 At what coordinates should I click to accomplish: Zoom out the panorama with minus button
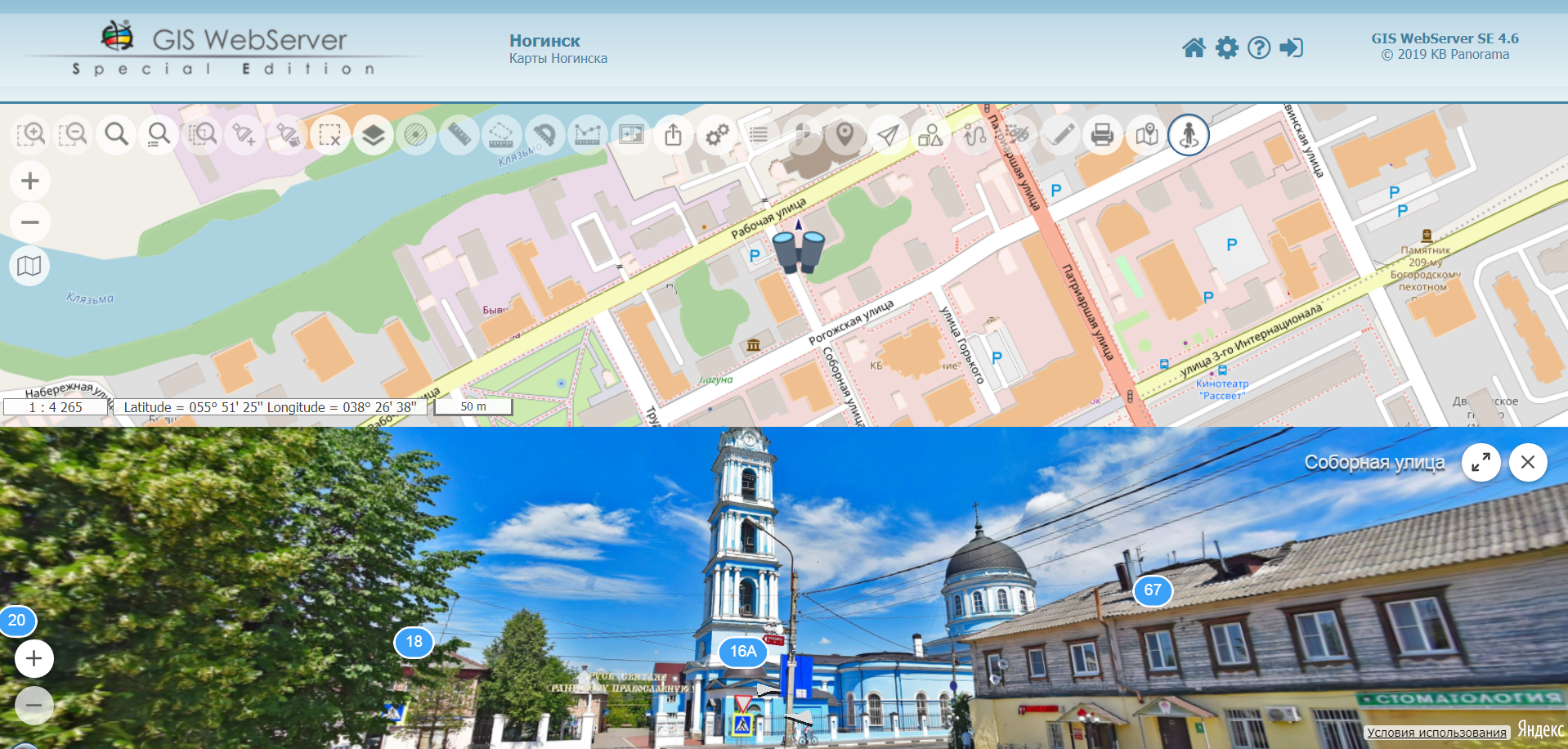34,705
